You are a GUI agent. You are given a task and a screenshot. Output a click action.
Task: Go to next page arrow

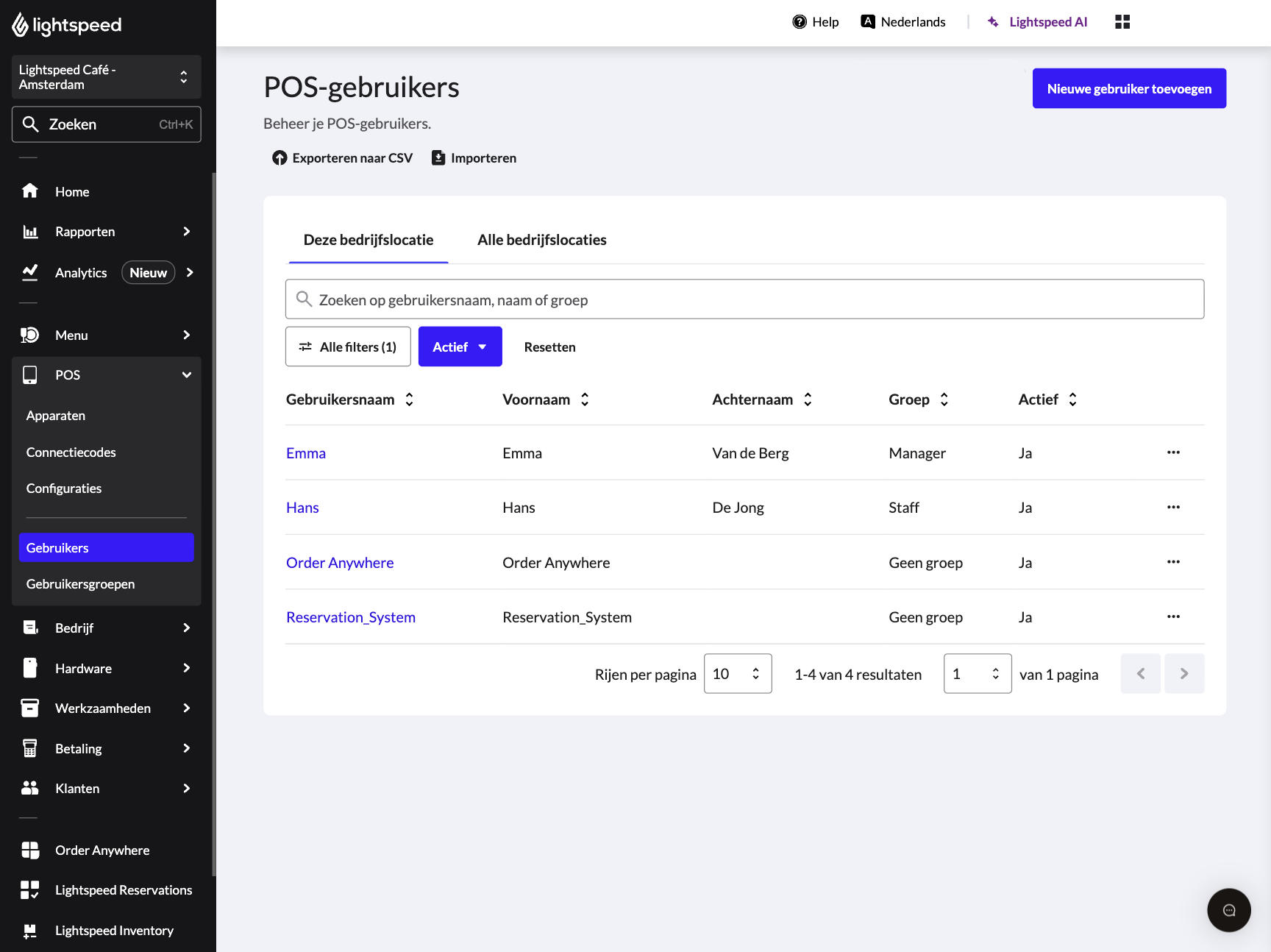[1184, 673]
